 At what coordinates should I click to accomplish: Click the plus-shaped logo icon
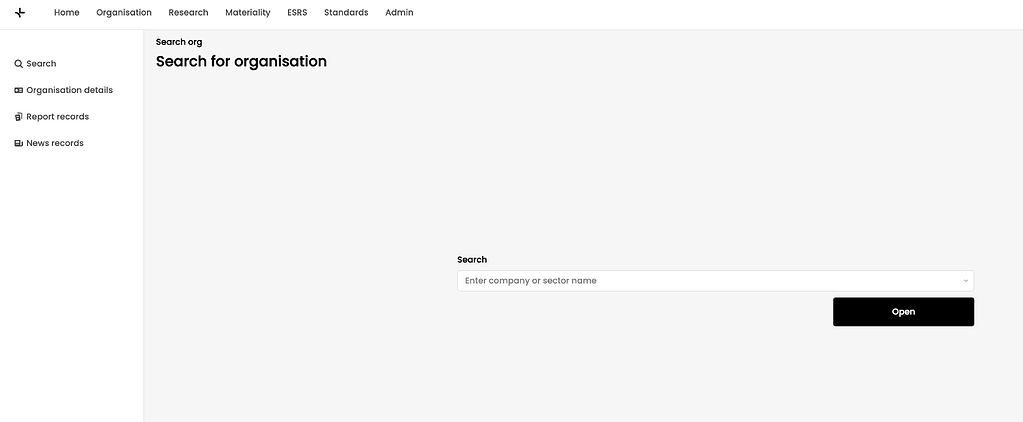pos(20,13)
